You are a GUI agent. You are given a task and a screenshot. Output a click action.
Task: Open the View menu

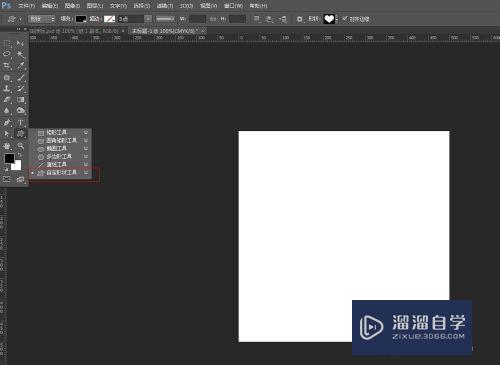[x=208, y=6]
